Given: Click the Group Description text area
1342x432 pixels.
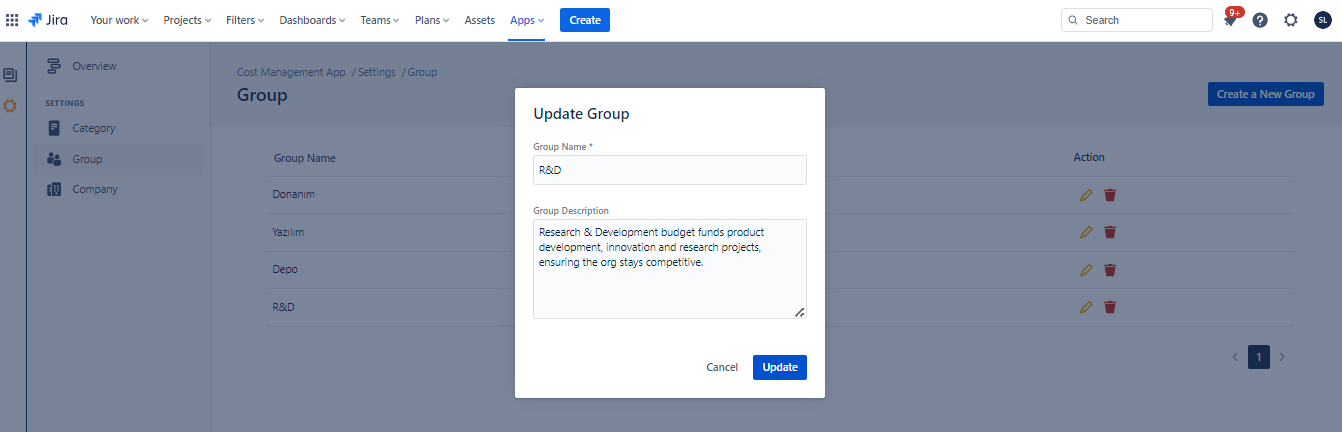Looking at the screenshot, I should click(x=670, y=269).
